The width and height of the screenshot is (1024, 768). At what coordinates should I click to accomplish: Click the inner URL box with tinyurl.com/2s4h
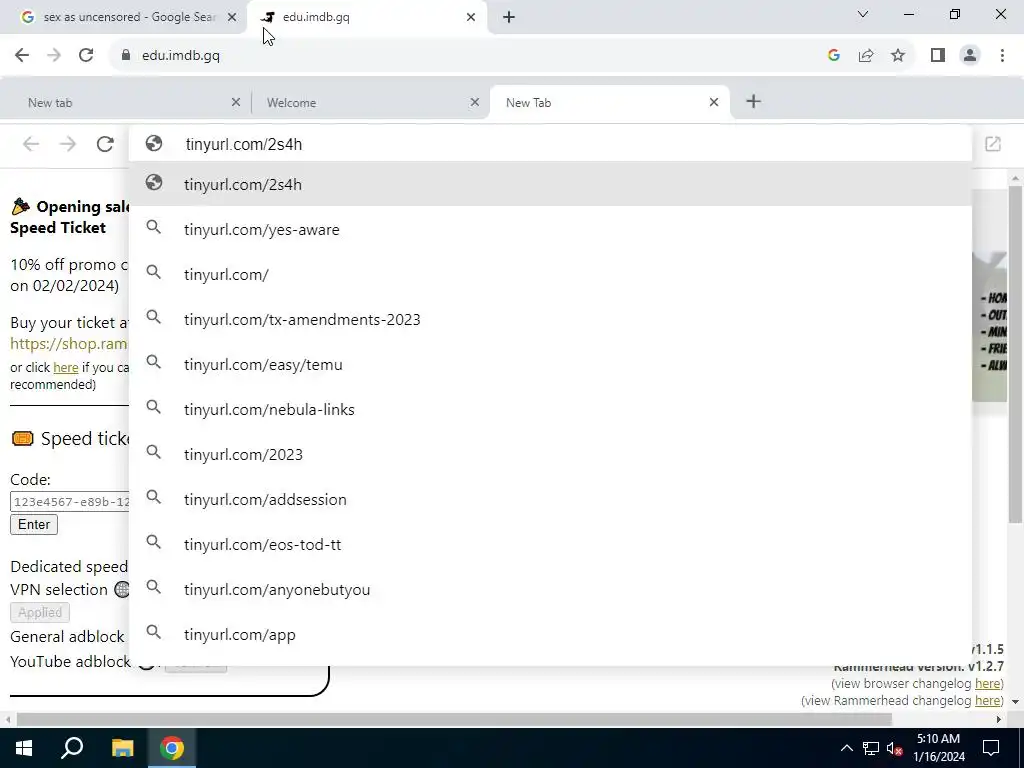550,144
